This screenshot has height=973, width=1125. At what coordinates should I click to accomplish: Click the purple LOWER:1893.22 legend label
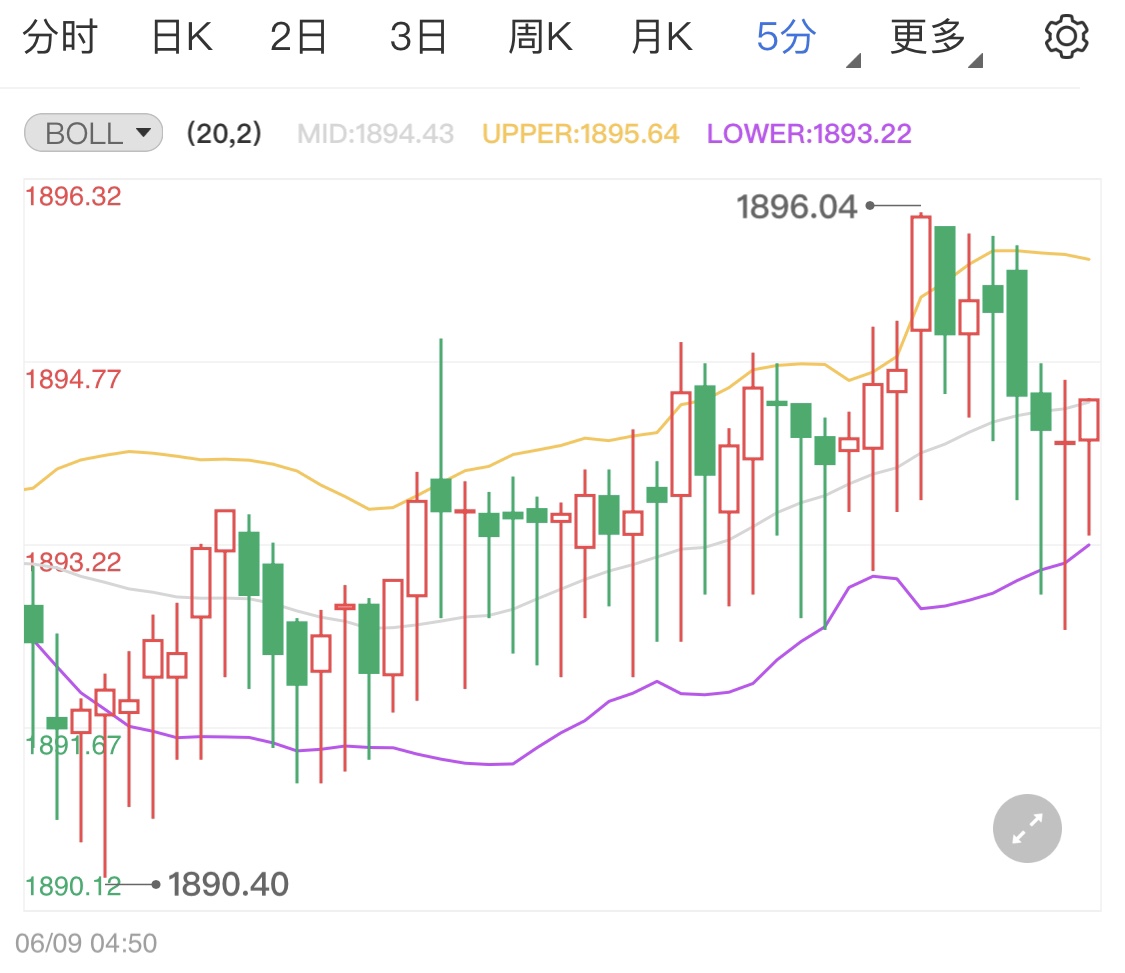[x=809, y=134]
